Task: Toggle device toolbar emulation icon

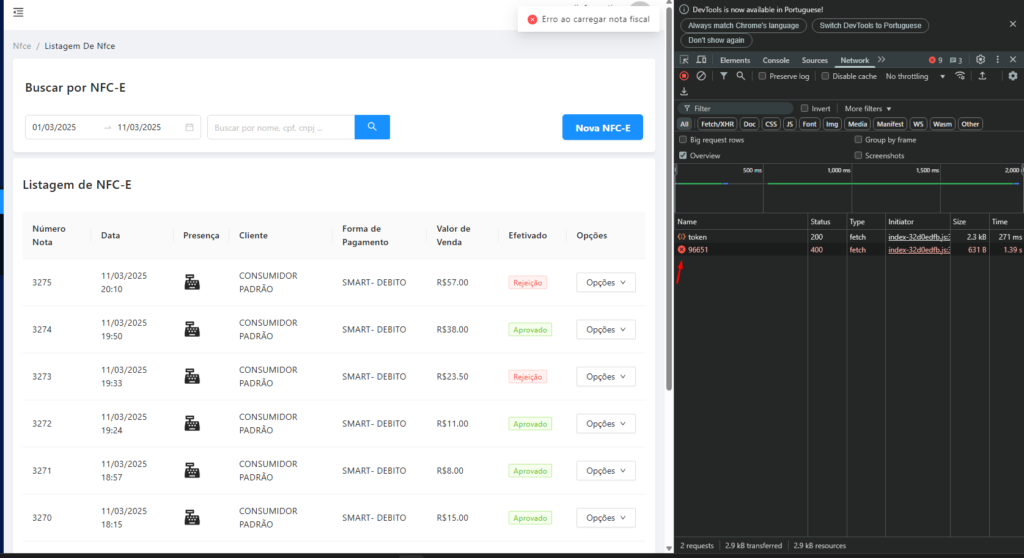Action: click(700, 60)
